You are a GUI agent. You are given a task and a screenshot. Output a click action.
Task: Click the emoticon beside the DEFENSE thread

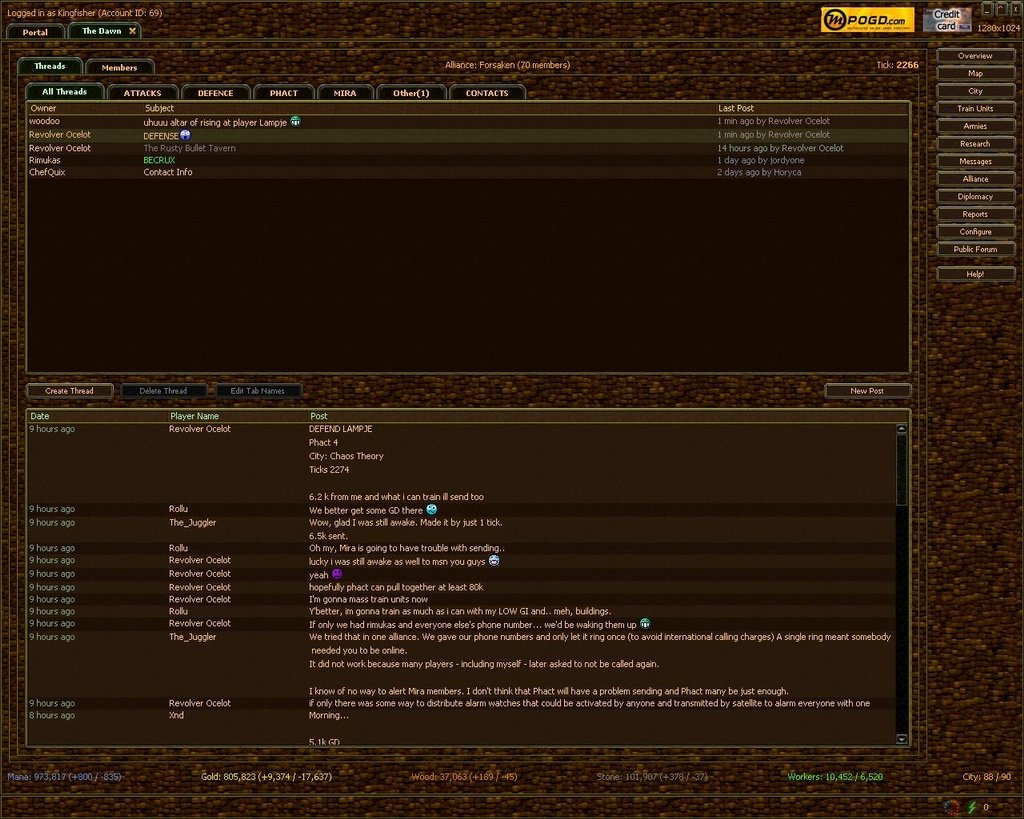(185, 135)
